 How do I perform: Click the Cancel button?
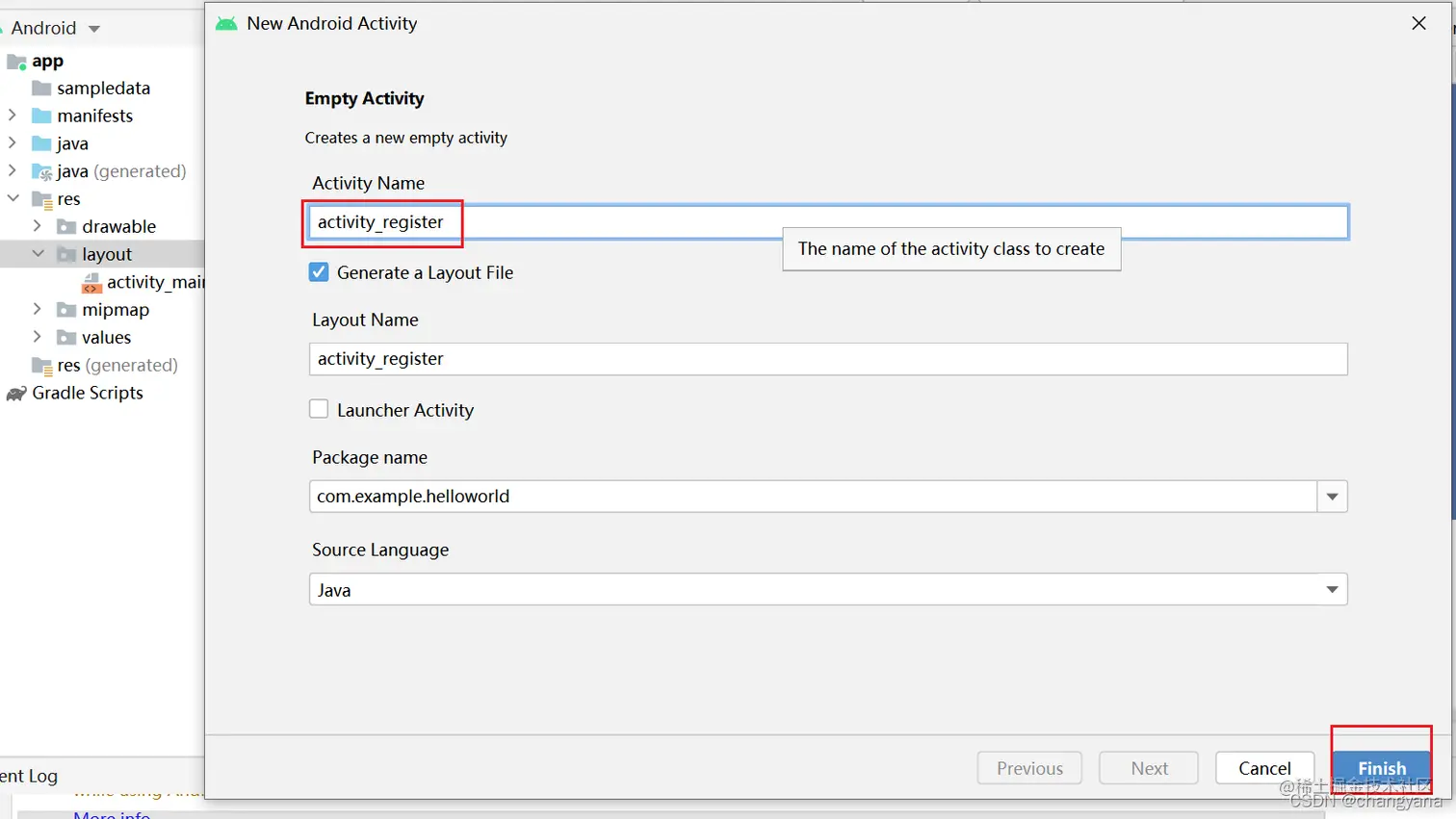pyautogui.click(x=1264, y=768)
